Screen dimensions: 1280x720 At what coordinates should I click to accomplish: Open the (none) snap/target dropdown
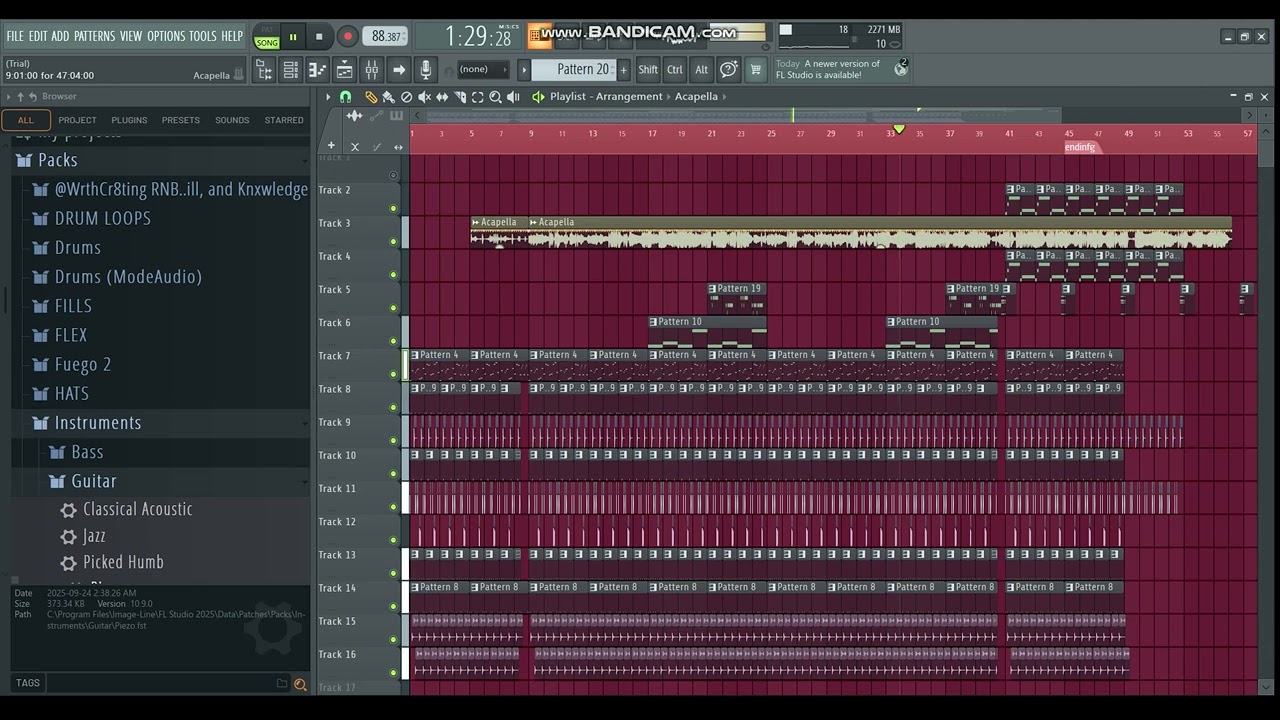click(x=482, y=70)
